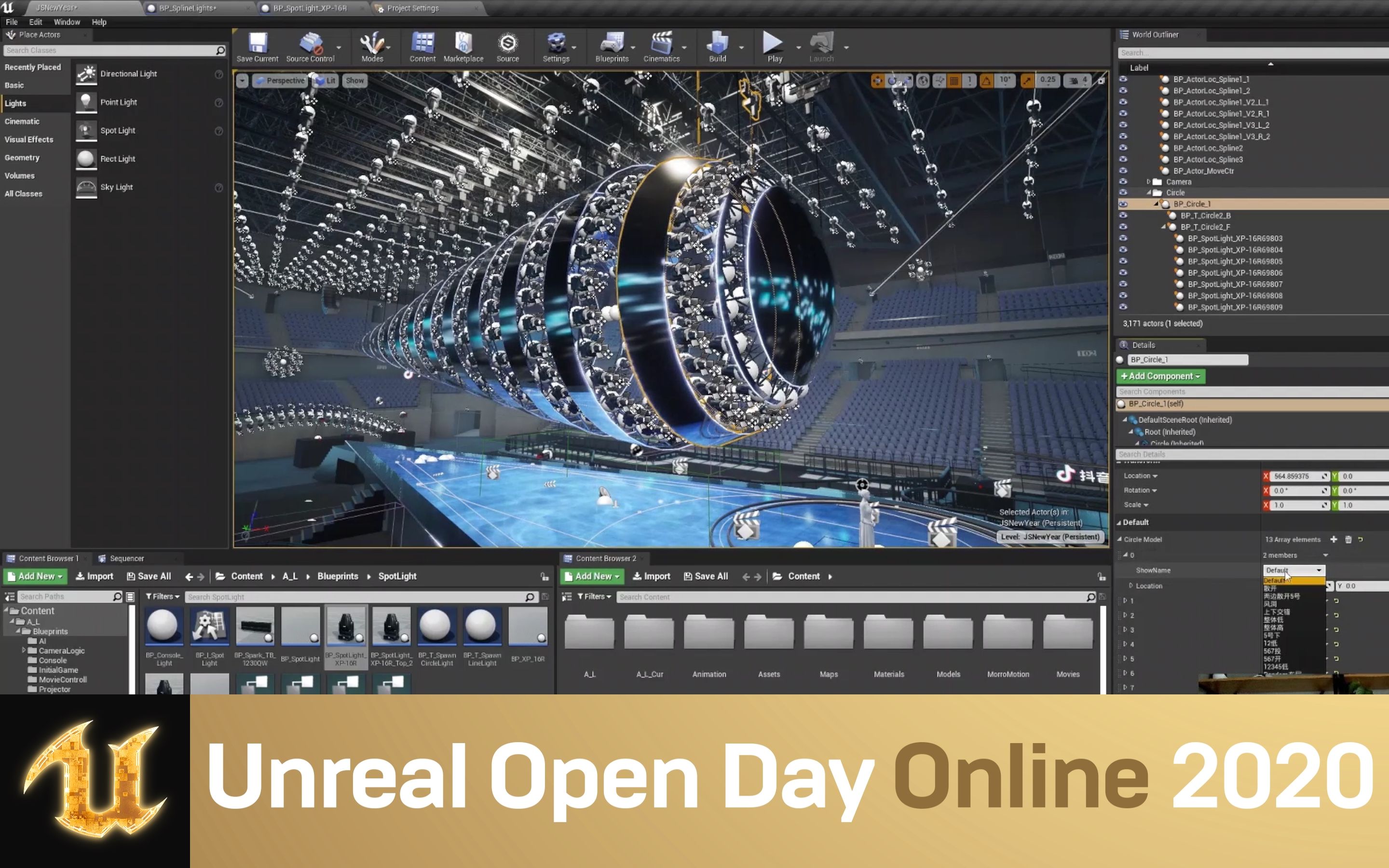The width and height of the screenshot is (1389, 868).
Task: Click the Build toolbar icon
Action: click(718, 47)
